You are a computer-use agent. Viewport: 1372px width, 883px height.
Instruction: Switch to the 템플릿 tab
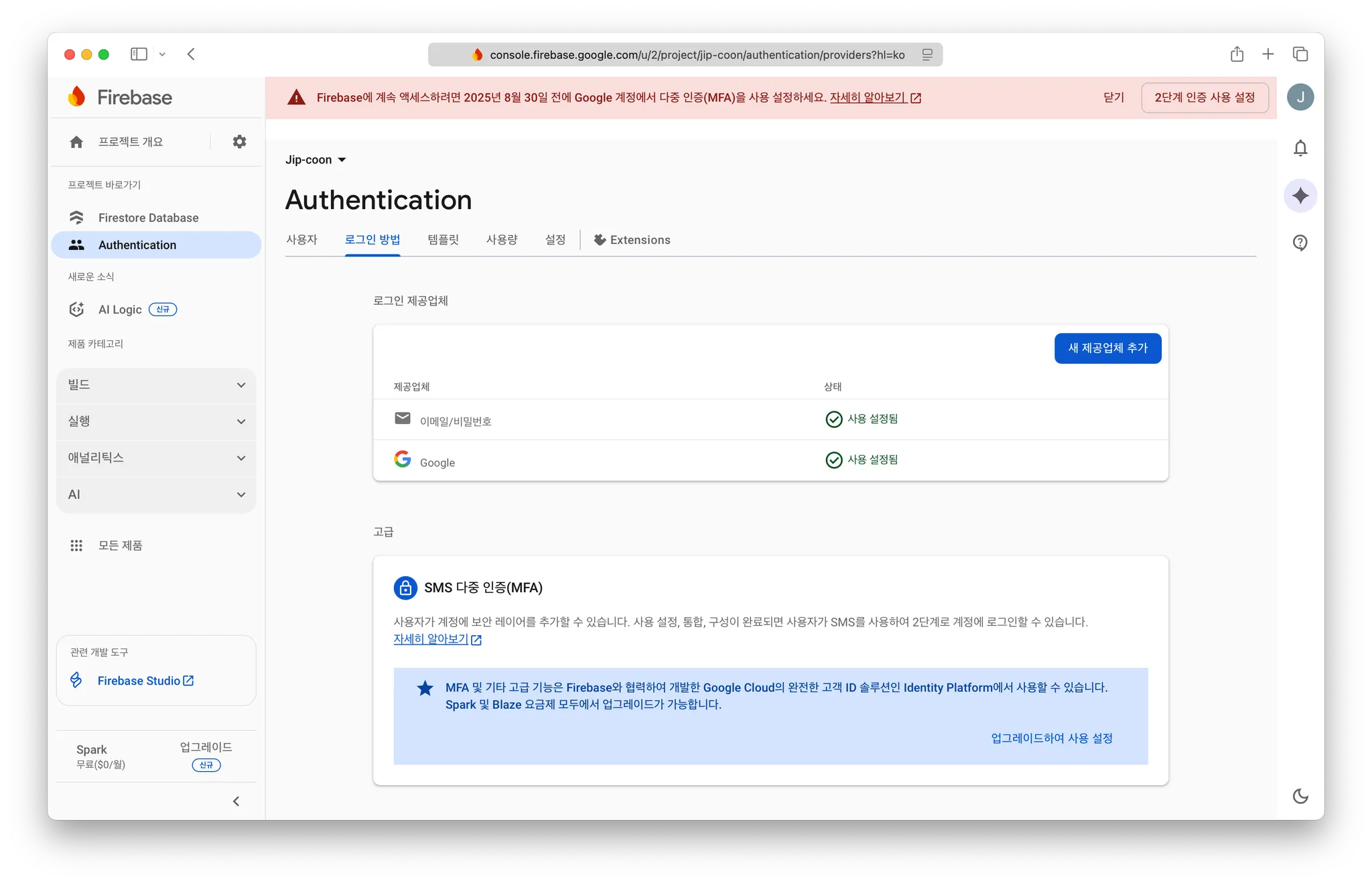click(x=443, y=240)
